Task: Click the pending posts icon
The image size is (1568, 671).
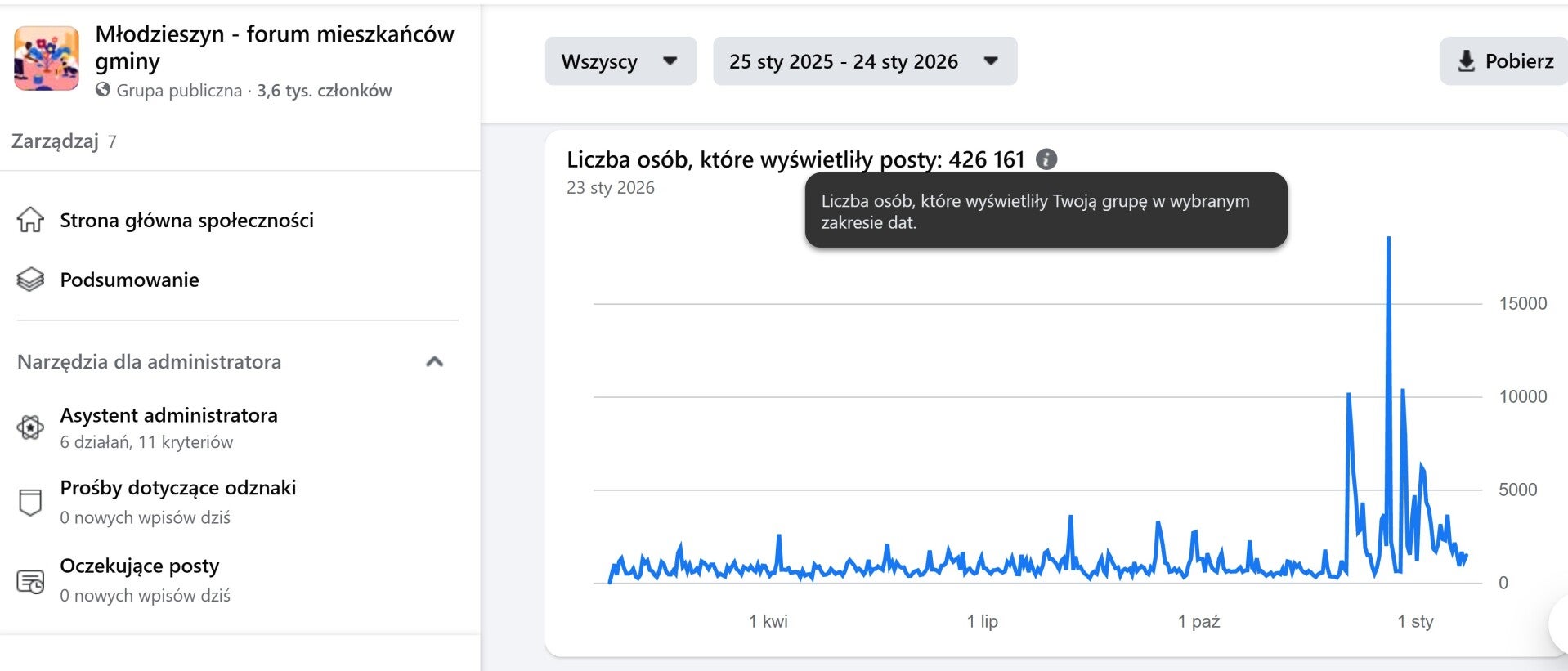Action: pyautogui.click(x=30, y=581)
